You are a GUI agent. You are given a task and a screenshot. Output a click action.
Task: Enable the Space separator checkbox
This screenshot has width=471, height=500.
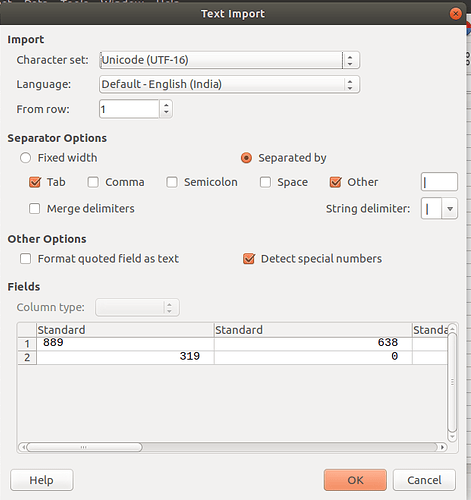tap(265, 182)
